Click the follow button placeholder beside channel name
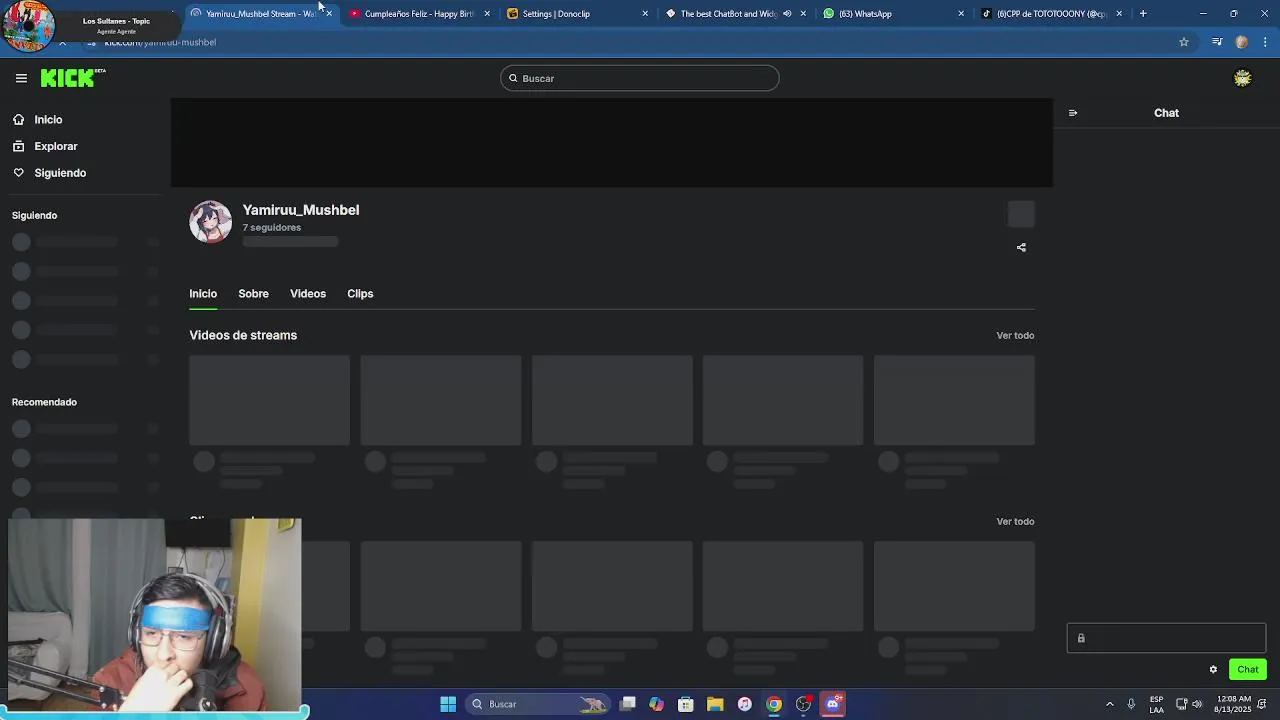The height and width of the screenshot is (720, 1280). (x=1021, y=214)
